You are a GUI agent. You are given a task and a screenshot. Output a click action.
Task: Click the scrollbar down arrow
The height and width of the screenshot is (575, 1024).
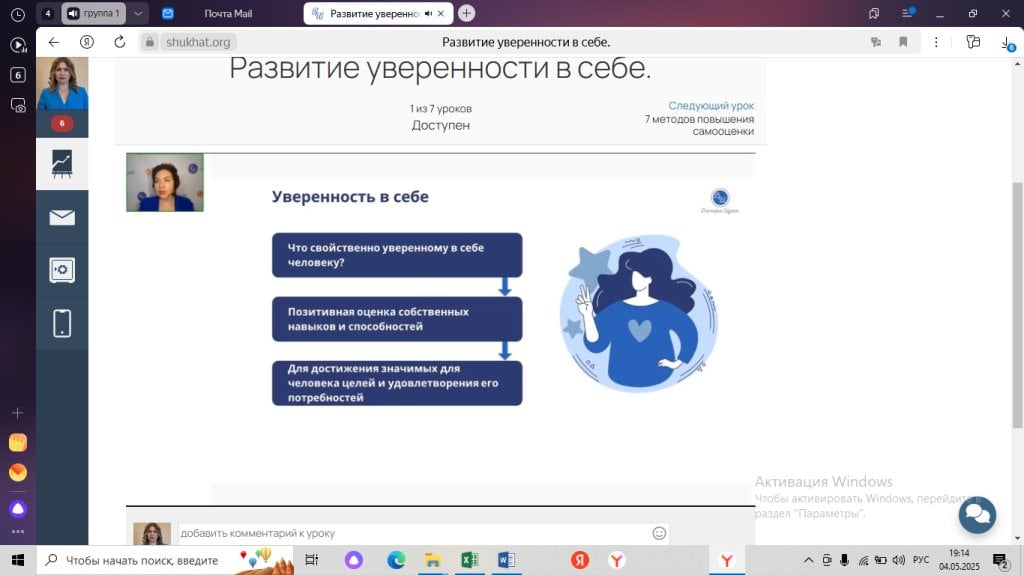[1017, 538]
